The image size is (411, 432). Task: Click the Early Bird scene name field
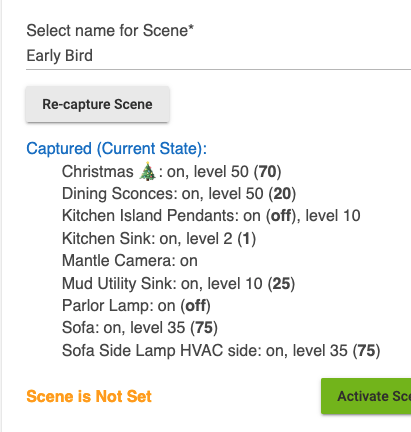point(218,56)
